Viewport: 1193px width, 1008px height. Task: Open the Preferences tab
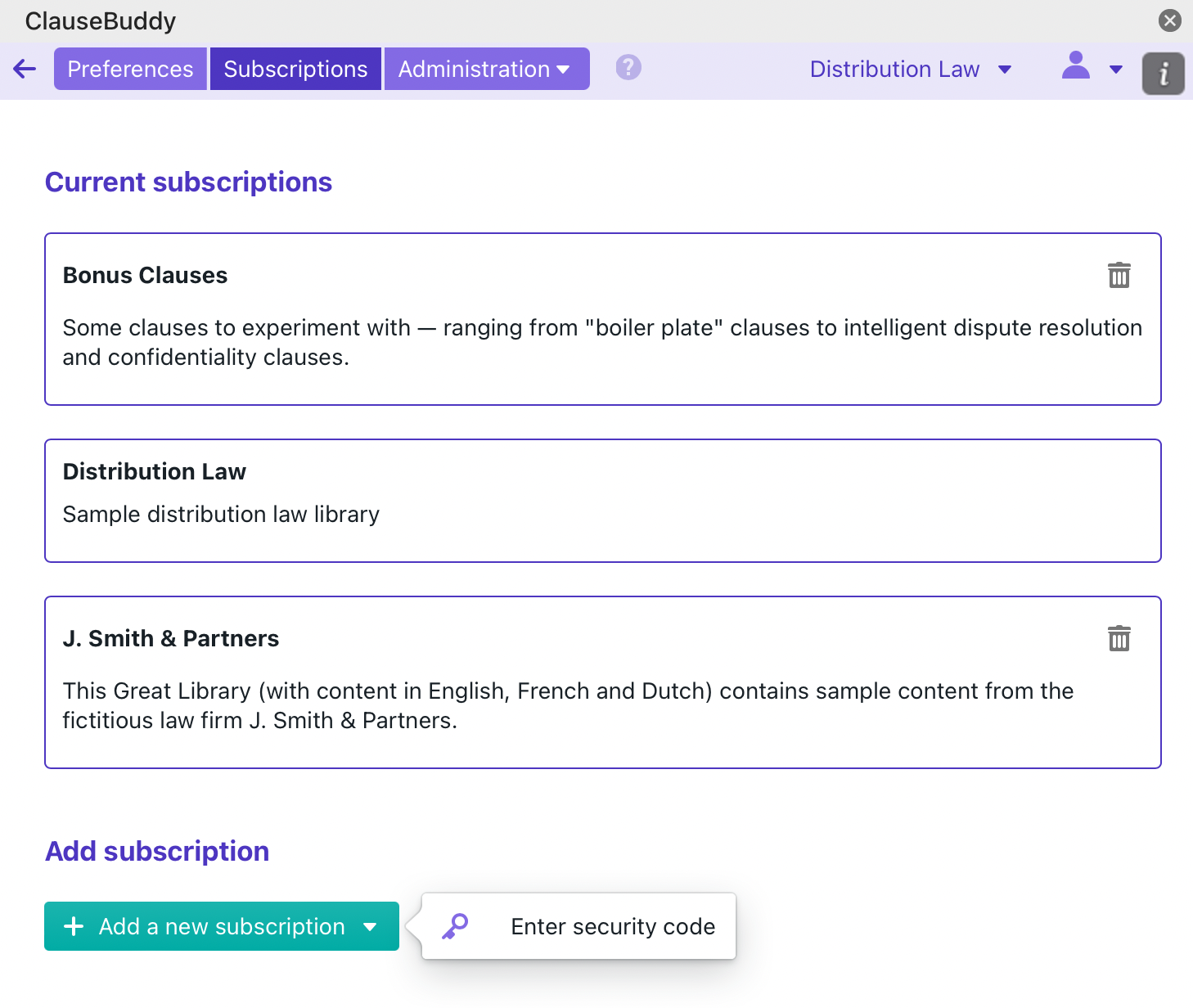point(130,69)
